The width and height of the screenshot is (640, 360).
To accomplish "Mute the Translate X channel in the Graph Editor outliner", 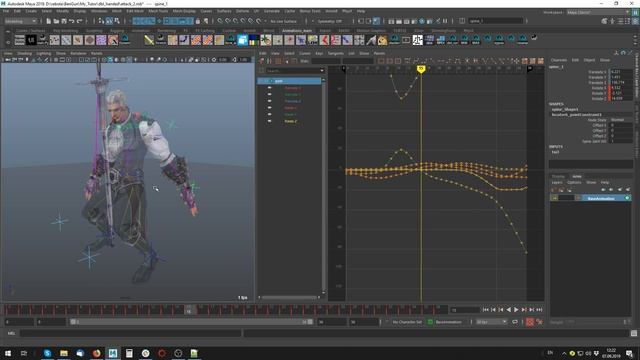I will 269,88.
